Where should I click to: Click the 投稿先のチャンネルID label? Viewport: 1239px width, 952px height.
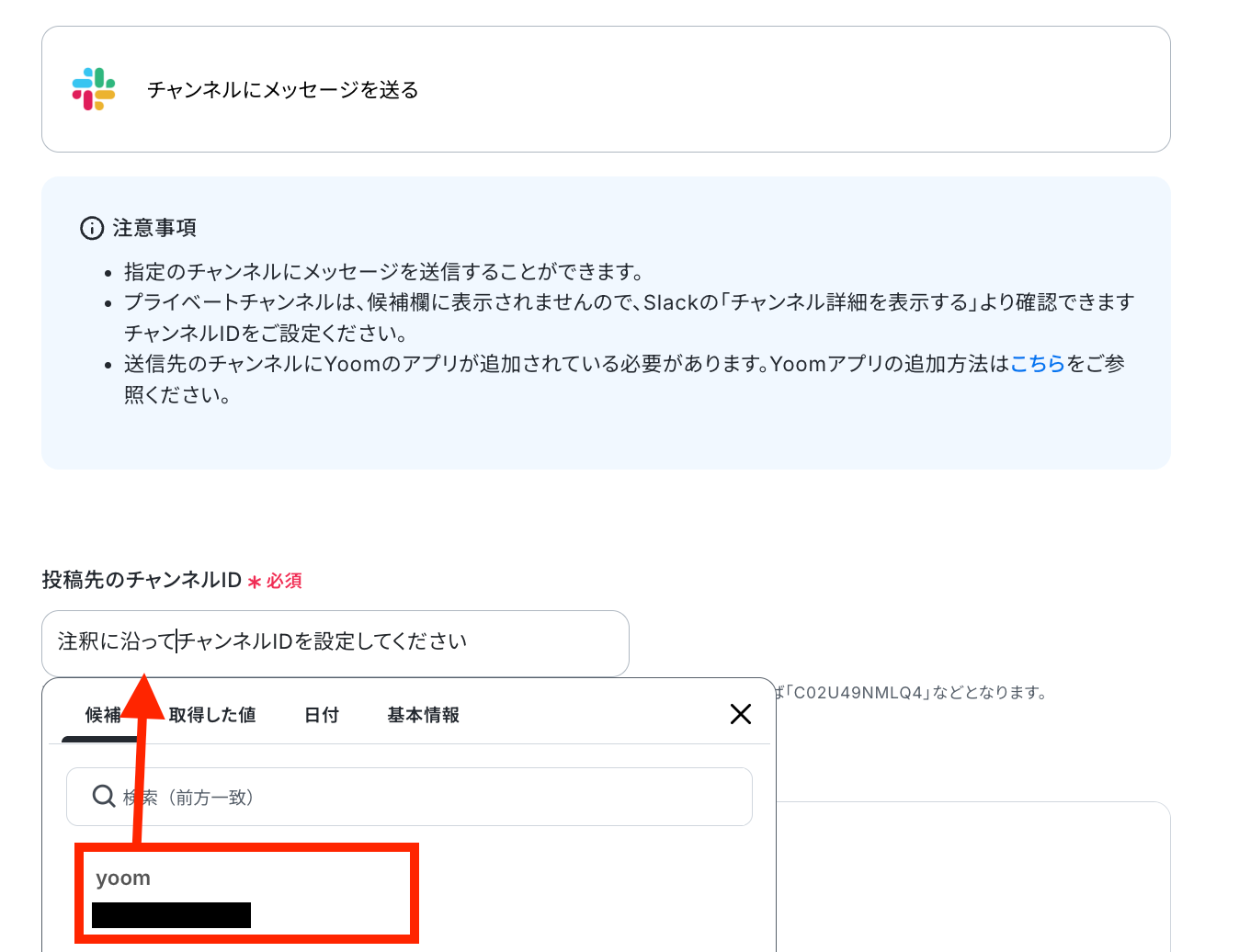142,580
